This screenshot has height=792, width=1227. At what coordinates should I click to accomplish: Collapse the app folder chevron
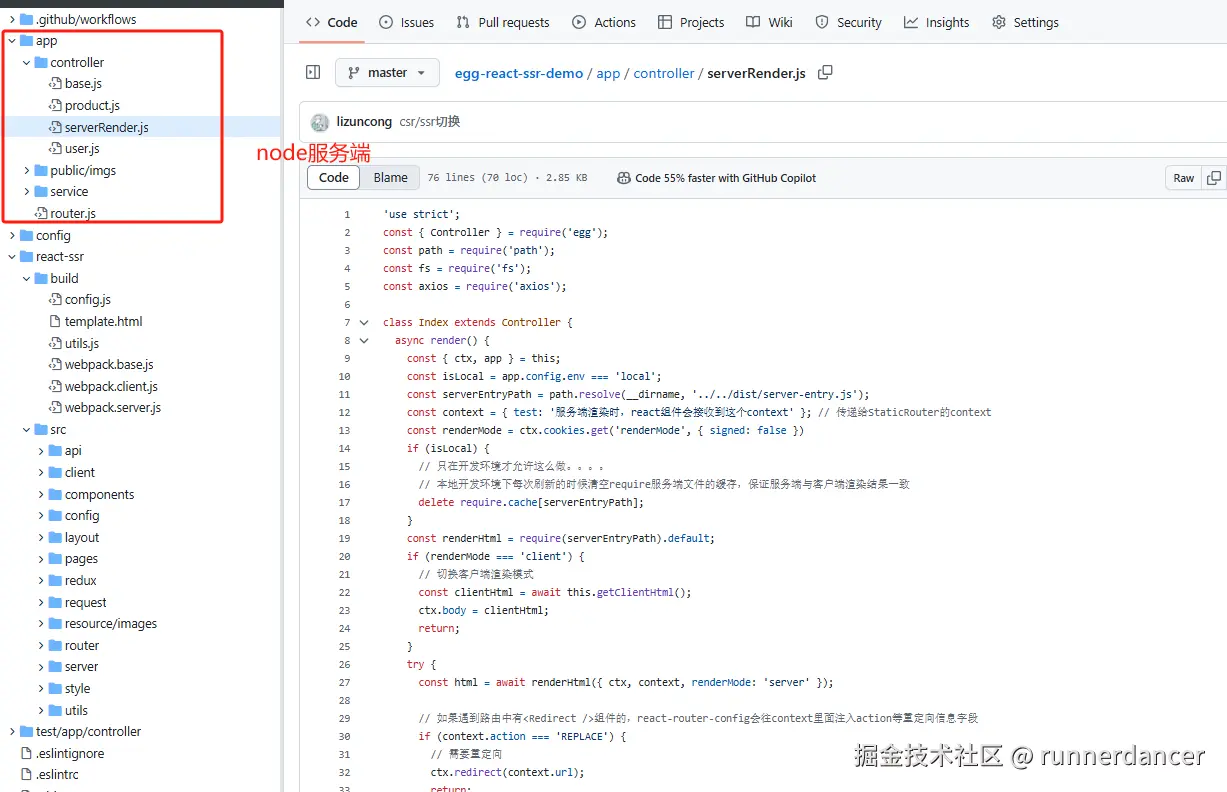[12, 41]
